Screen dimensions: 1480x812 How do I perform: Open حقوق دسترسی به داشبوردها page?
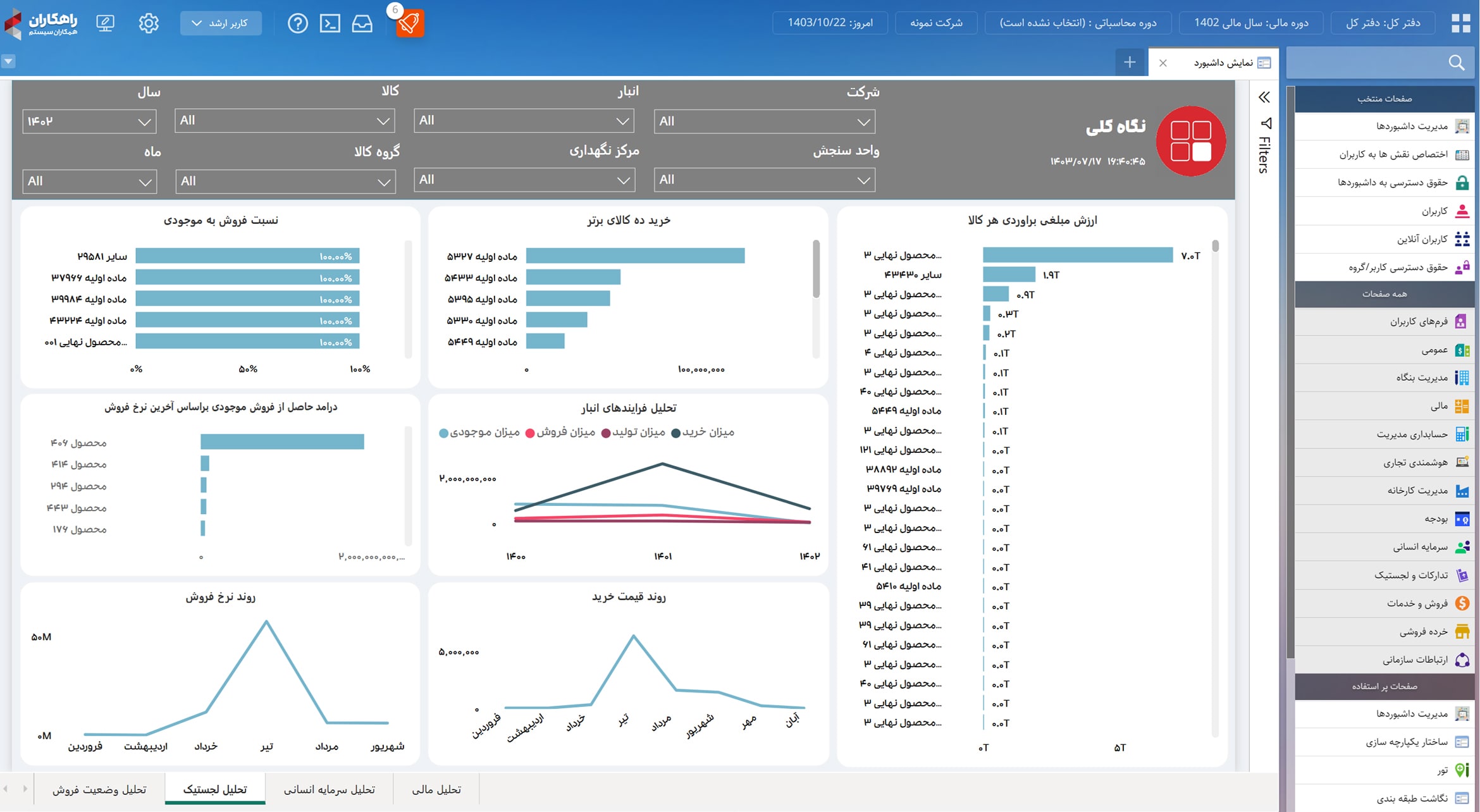coord(1384,183)
